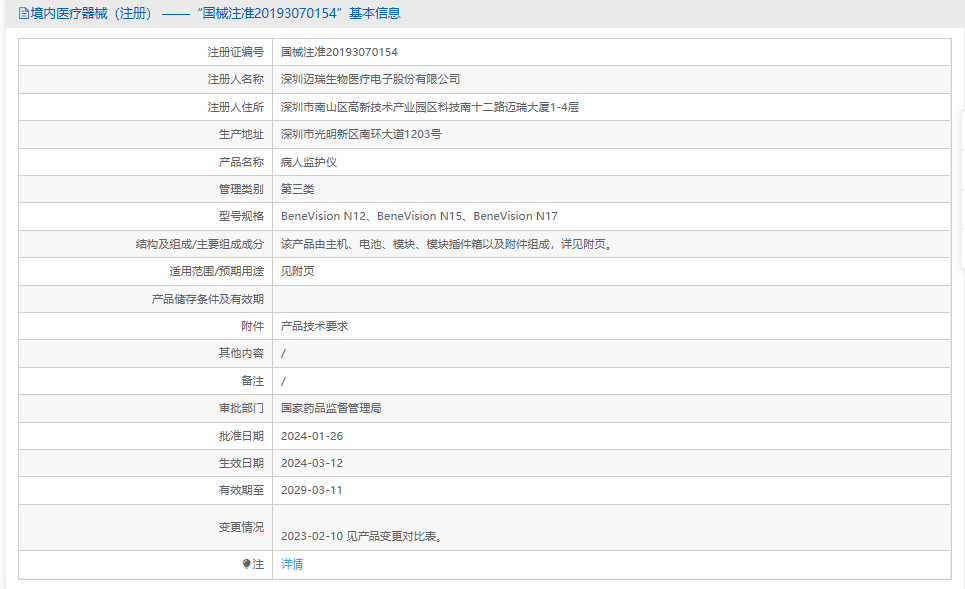
Task: Select expiry date 2029-03-11
Action: coord(311,490)
